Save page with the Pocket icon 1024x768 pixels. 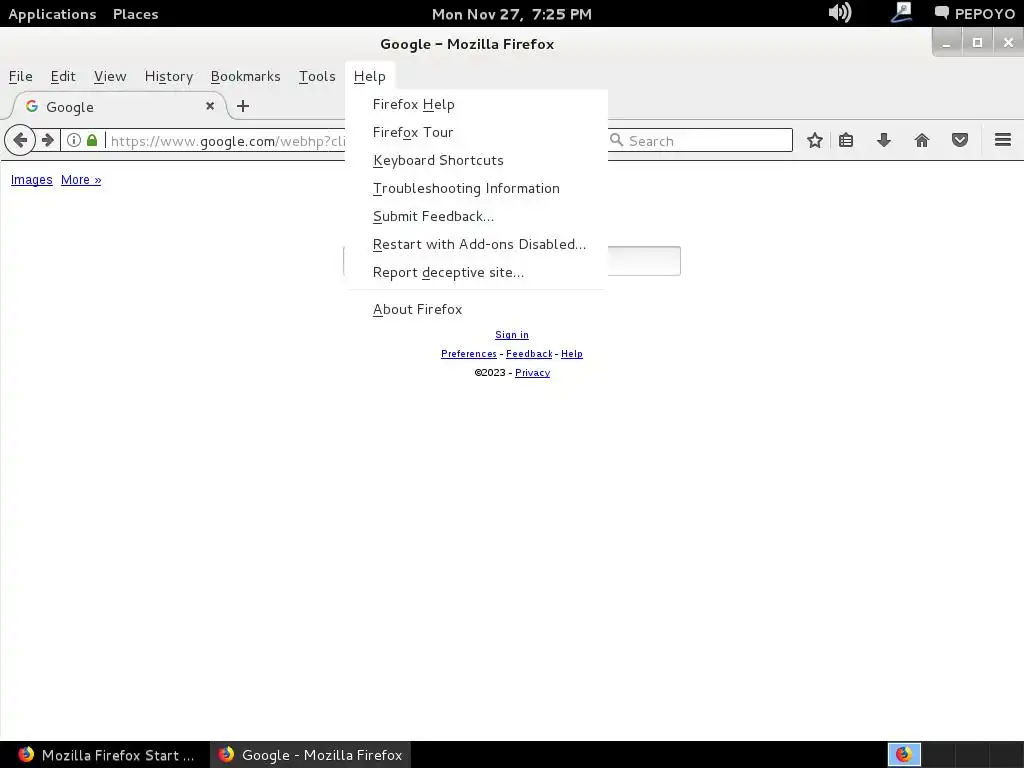click(x=959, y=140)
